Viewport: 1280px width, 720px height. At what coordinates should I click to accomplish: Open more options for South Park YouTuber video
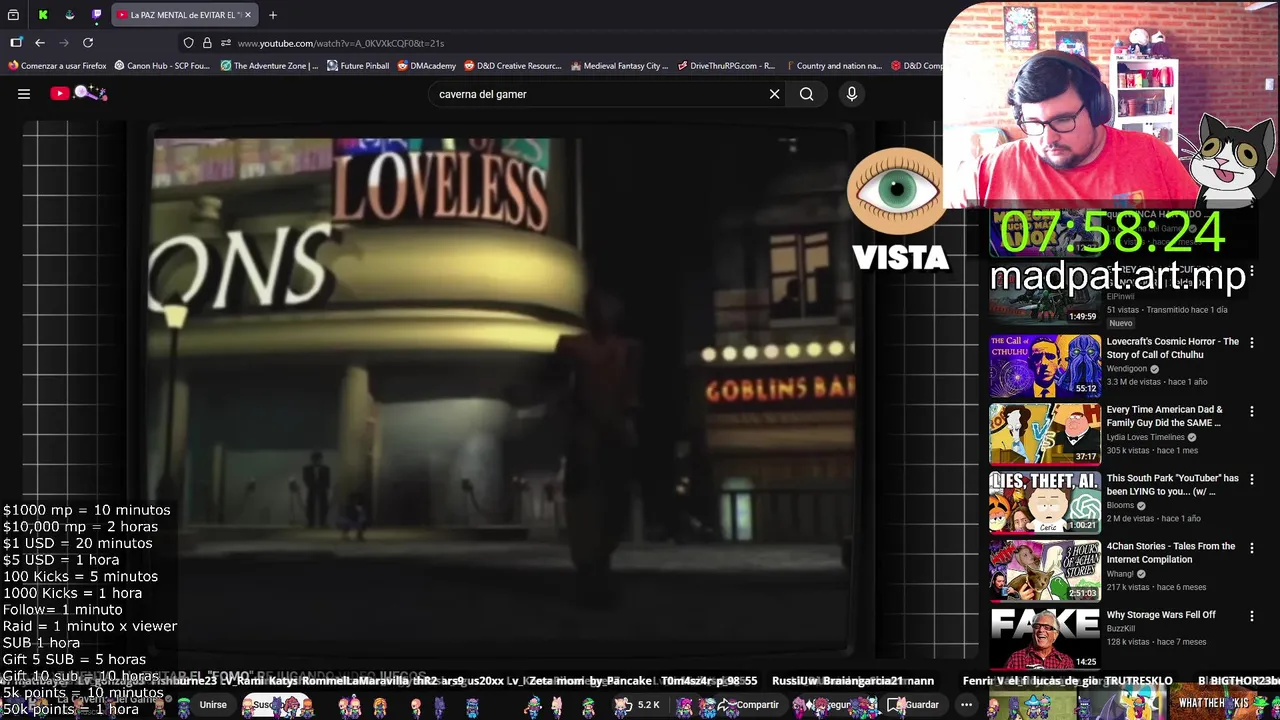[1251, 480]
